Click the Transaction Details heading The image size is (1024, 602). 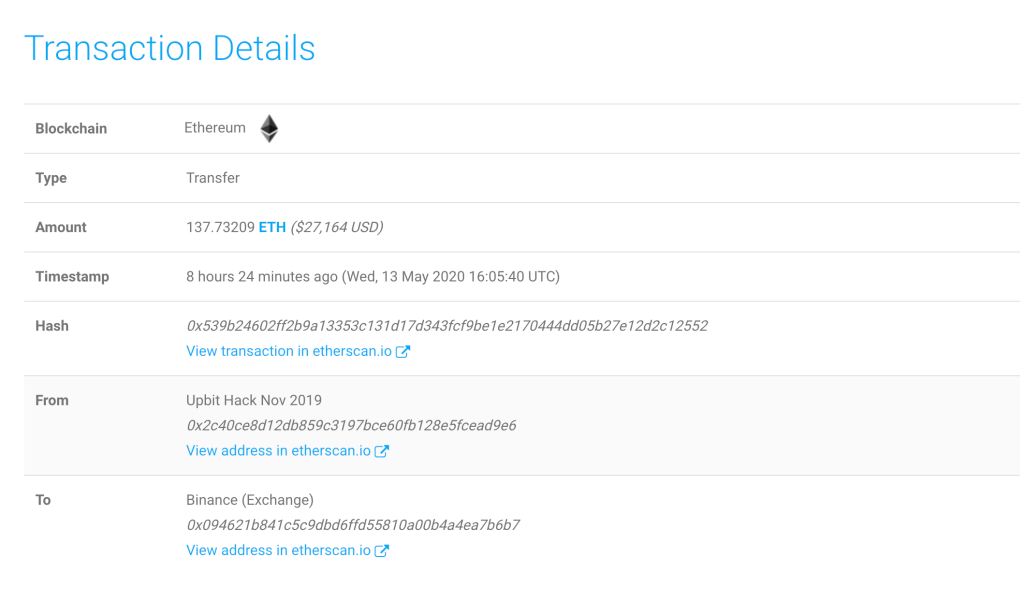[170, 48]
